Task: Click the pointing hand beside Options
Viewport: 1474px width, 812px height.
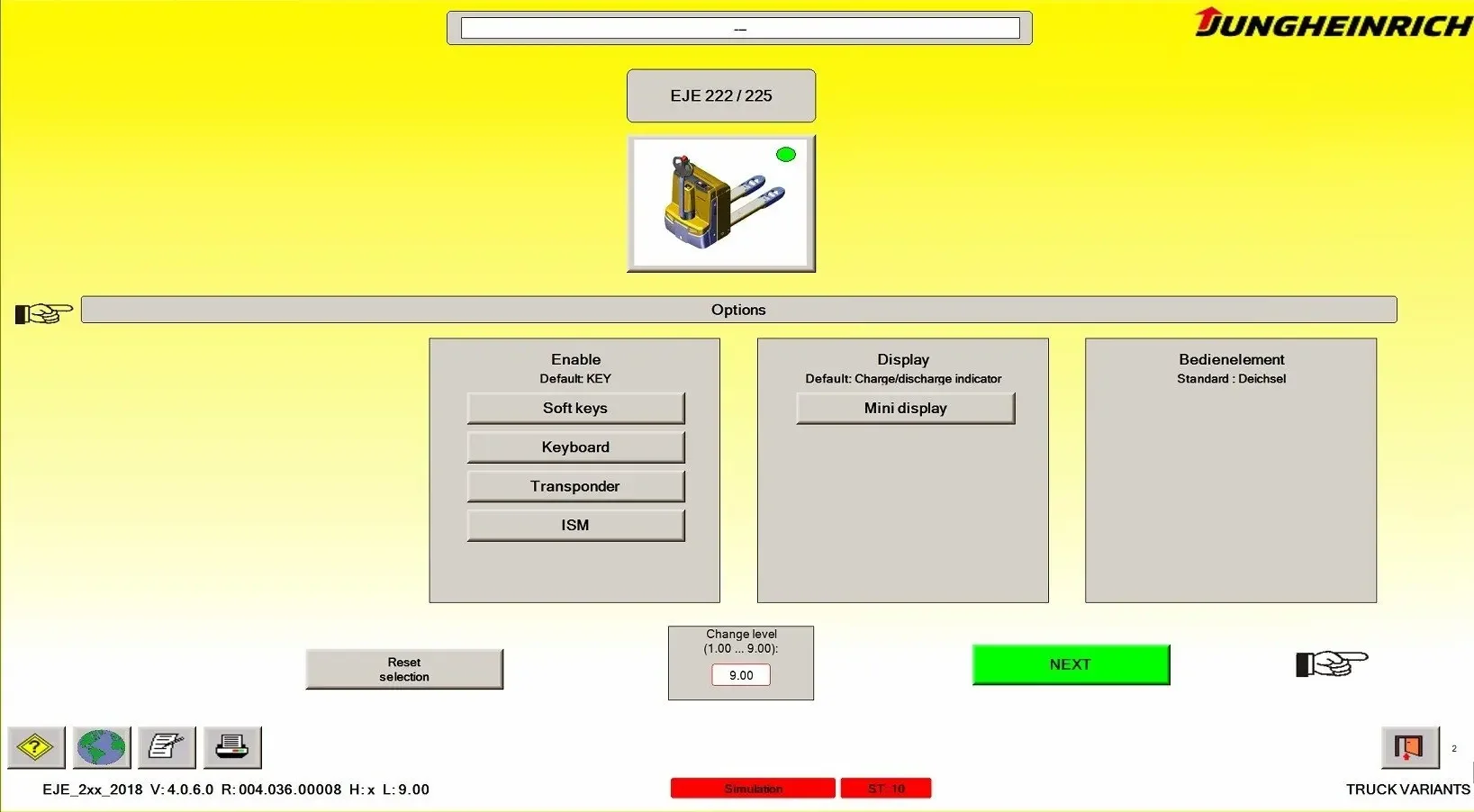Action: point(43,313)
